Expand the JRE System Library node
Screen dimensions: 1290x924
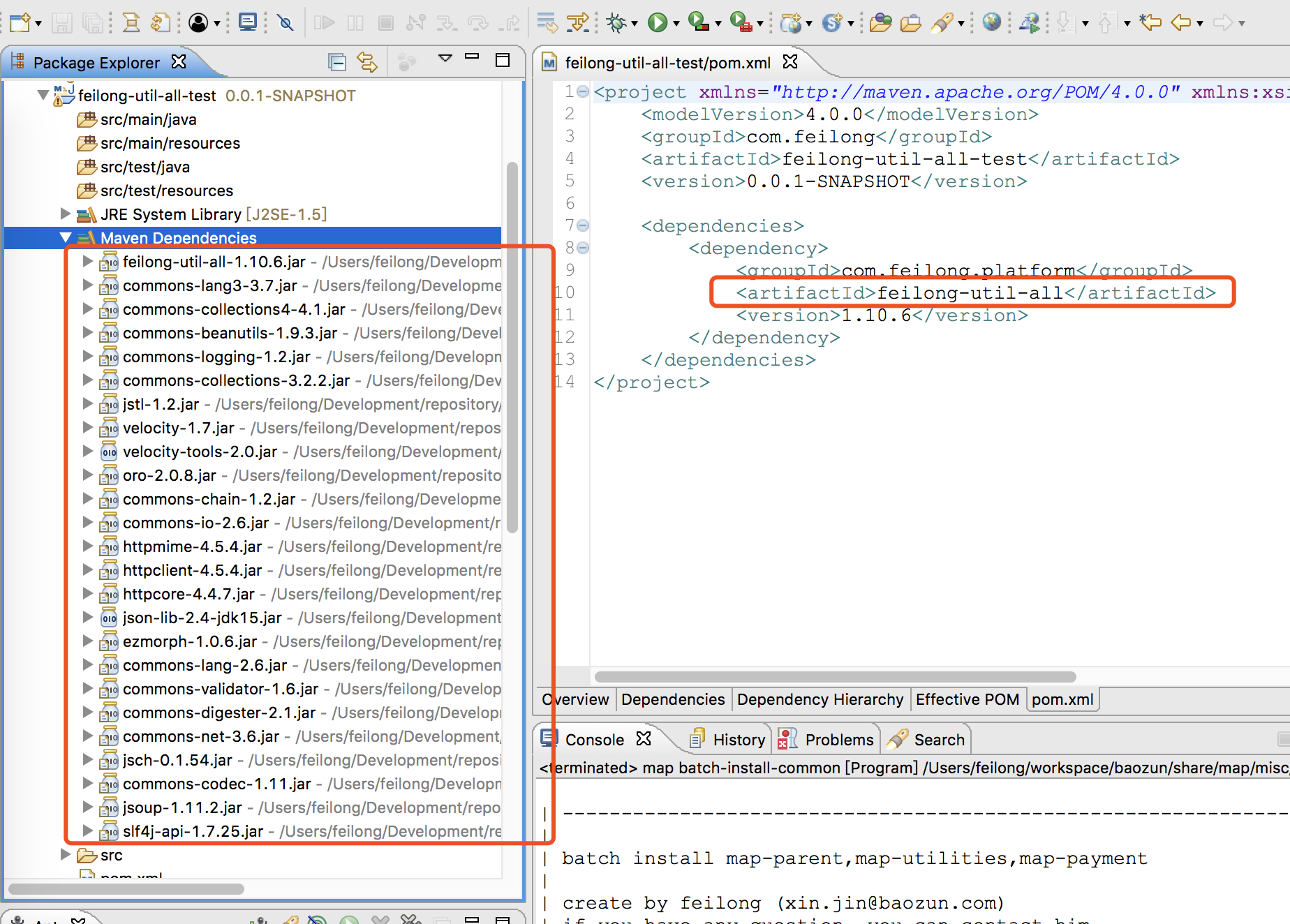65,214
